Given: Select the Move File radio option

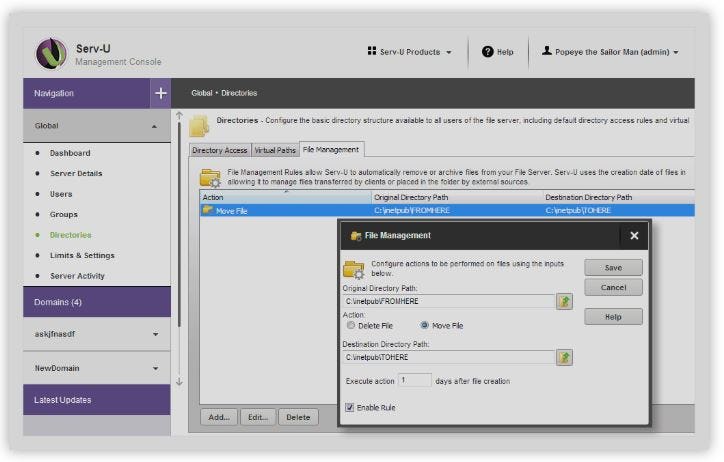Looking at the screenshot, I should (424, 325).
